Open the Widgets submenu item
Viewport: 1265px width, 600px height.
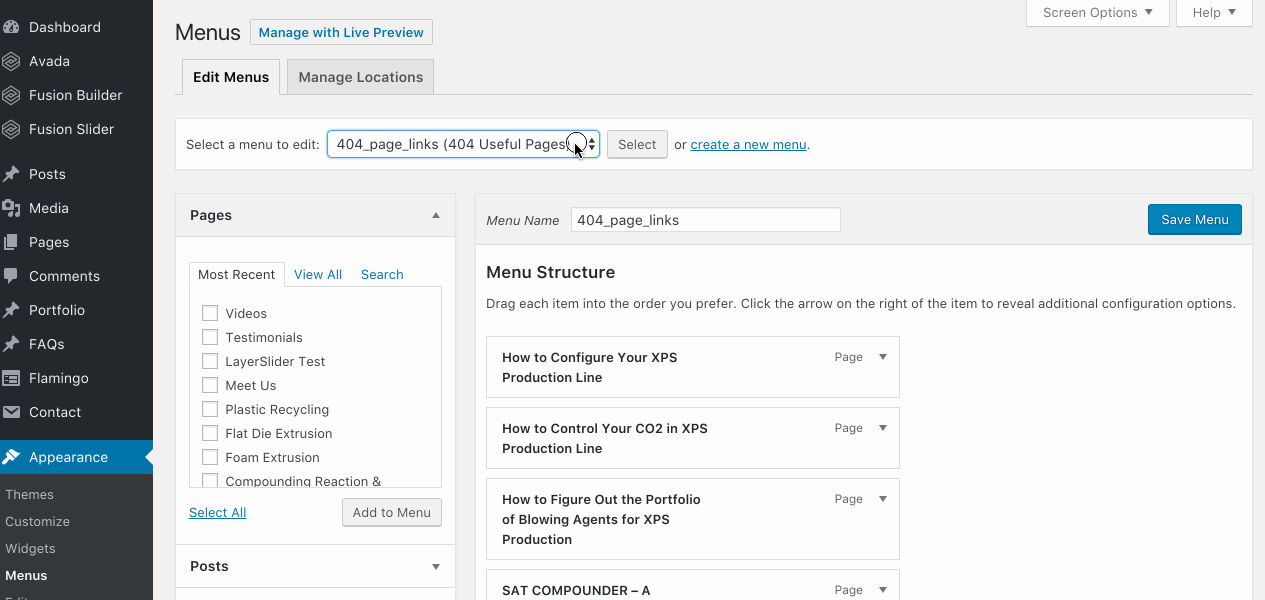click(x=30, y=548)
